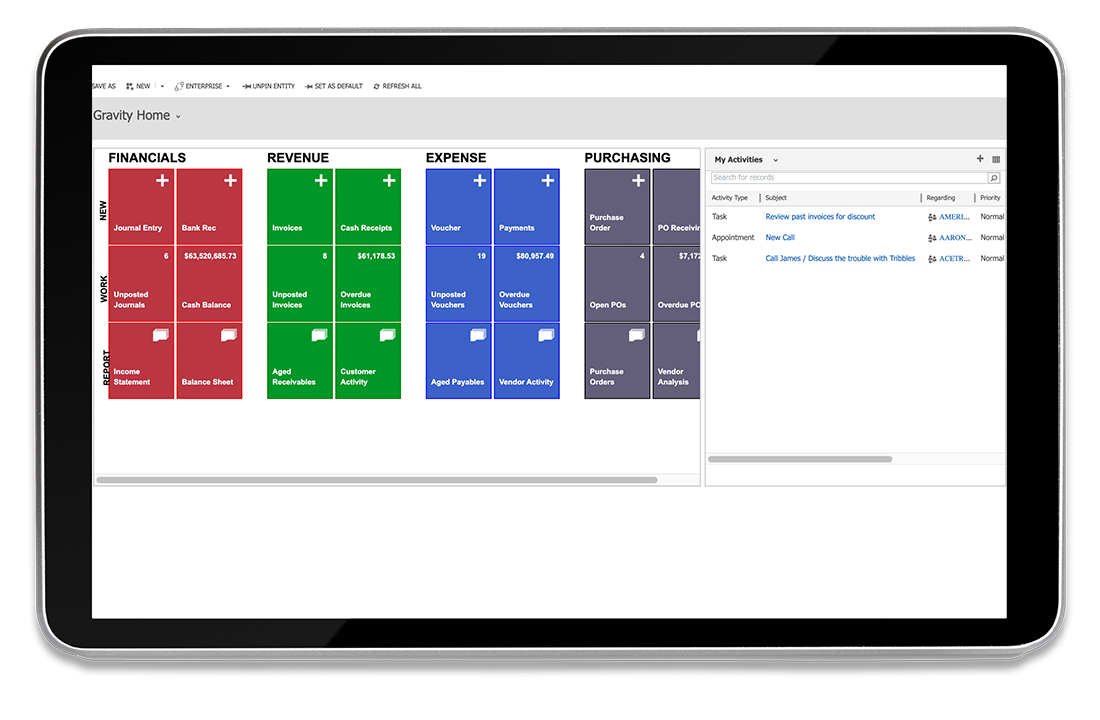Sort by Regarding column header
Image resolution: width=1100 pixels, height=720 pixels.
[x=941, y=198]
